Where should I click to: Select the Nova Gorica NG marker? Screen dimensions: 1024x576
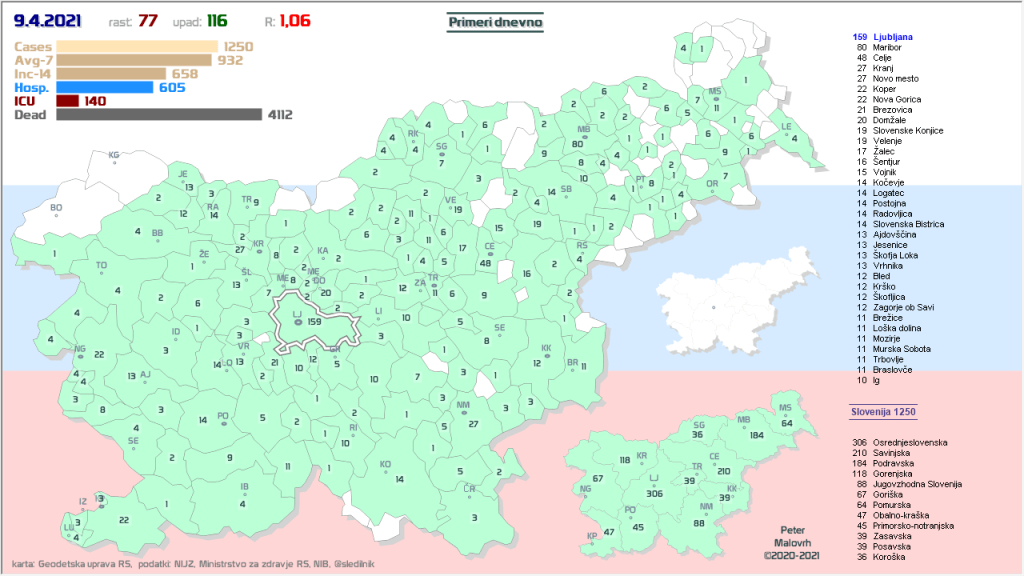click(x=80, y=355)
